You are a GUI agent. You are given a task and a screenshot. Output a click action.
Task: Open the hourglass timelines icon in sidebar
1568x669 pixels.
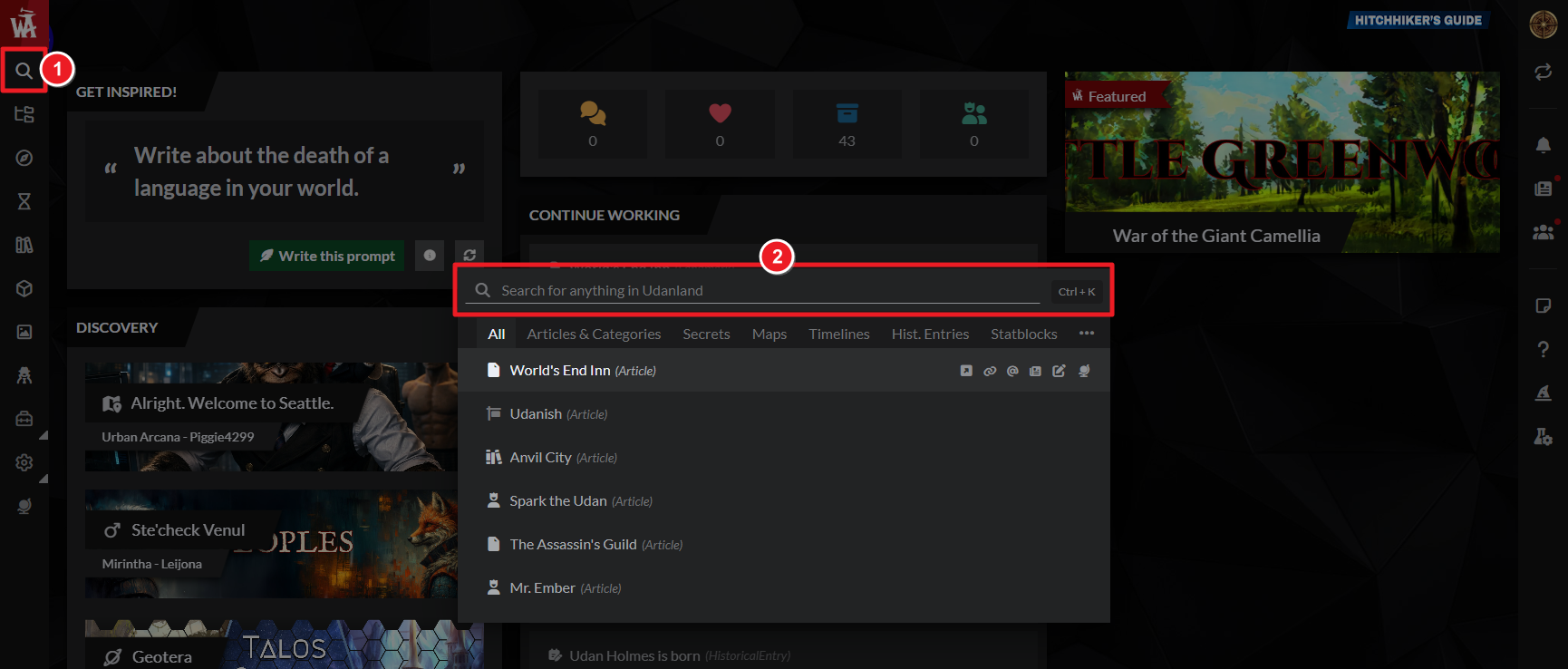point(24,201)
